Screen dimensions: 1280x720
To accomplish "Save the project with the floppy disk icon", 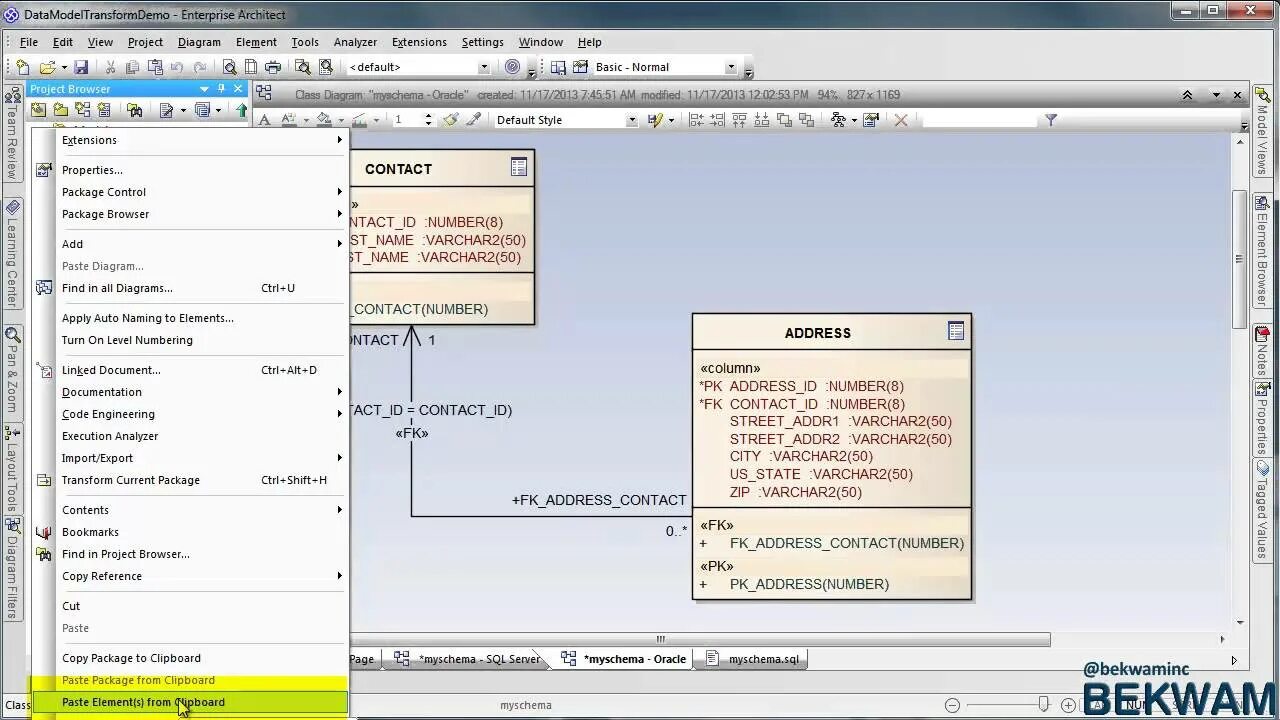I will [81, 67].
